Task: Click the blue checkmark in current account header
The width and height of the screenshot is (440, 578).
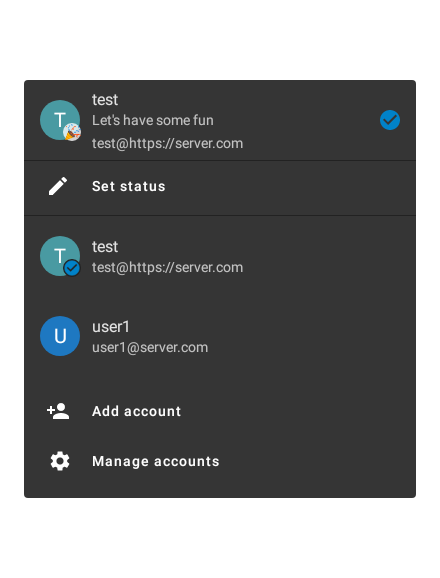Action: (390, 120)
